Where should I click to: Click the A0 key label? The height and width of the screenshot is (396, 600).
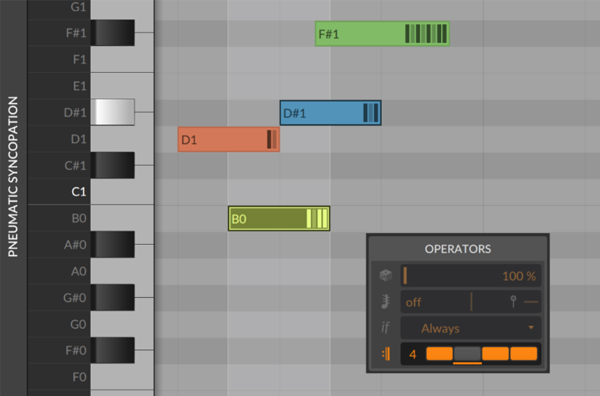(78, 271)
